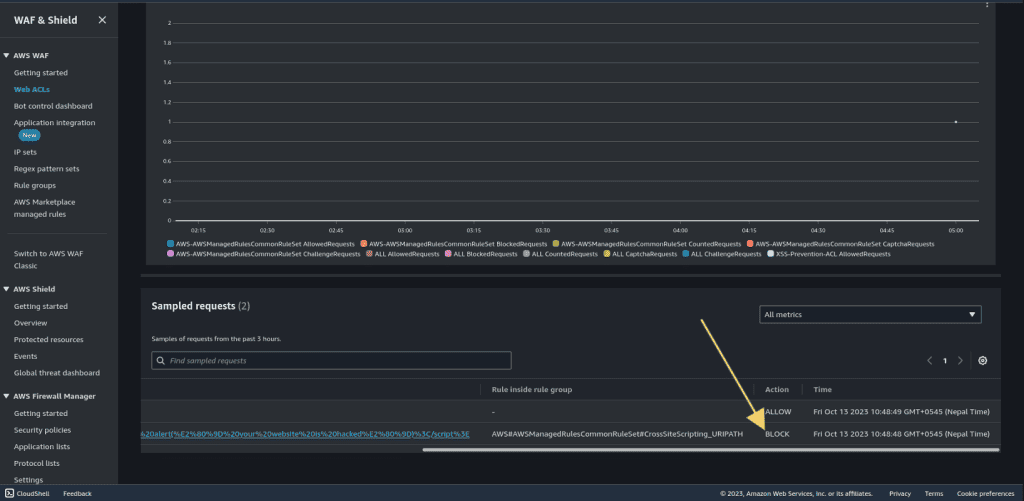Select the BLOCK action cell

[x=777, y=434]
